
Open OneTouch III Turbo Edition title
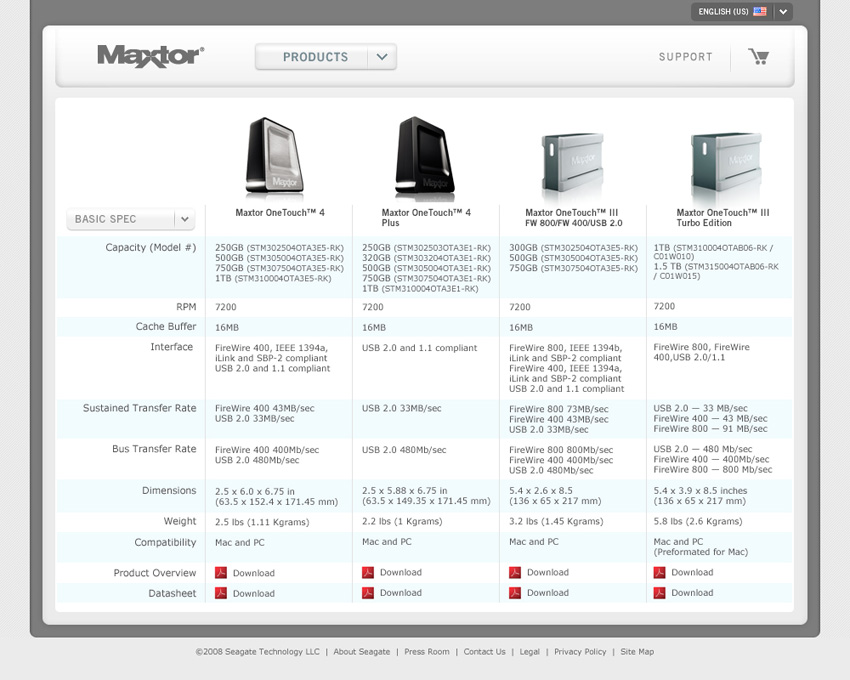[x=723, y=217]
